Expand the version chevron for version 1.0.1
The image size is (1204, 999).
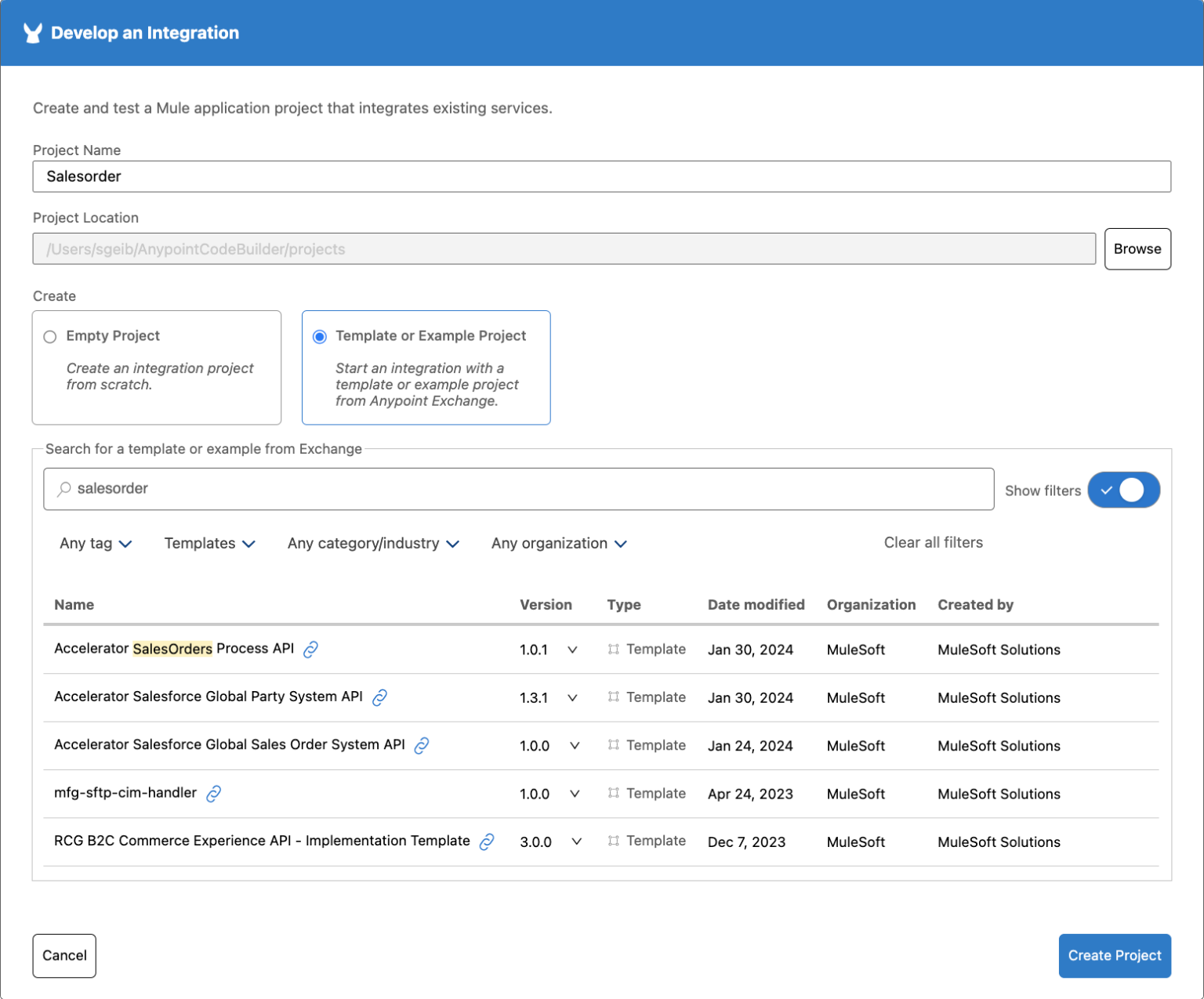573,650
